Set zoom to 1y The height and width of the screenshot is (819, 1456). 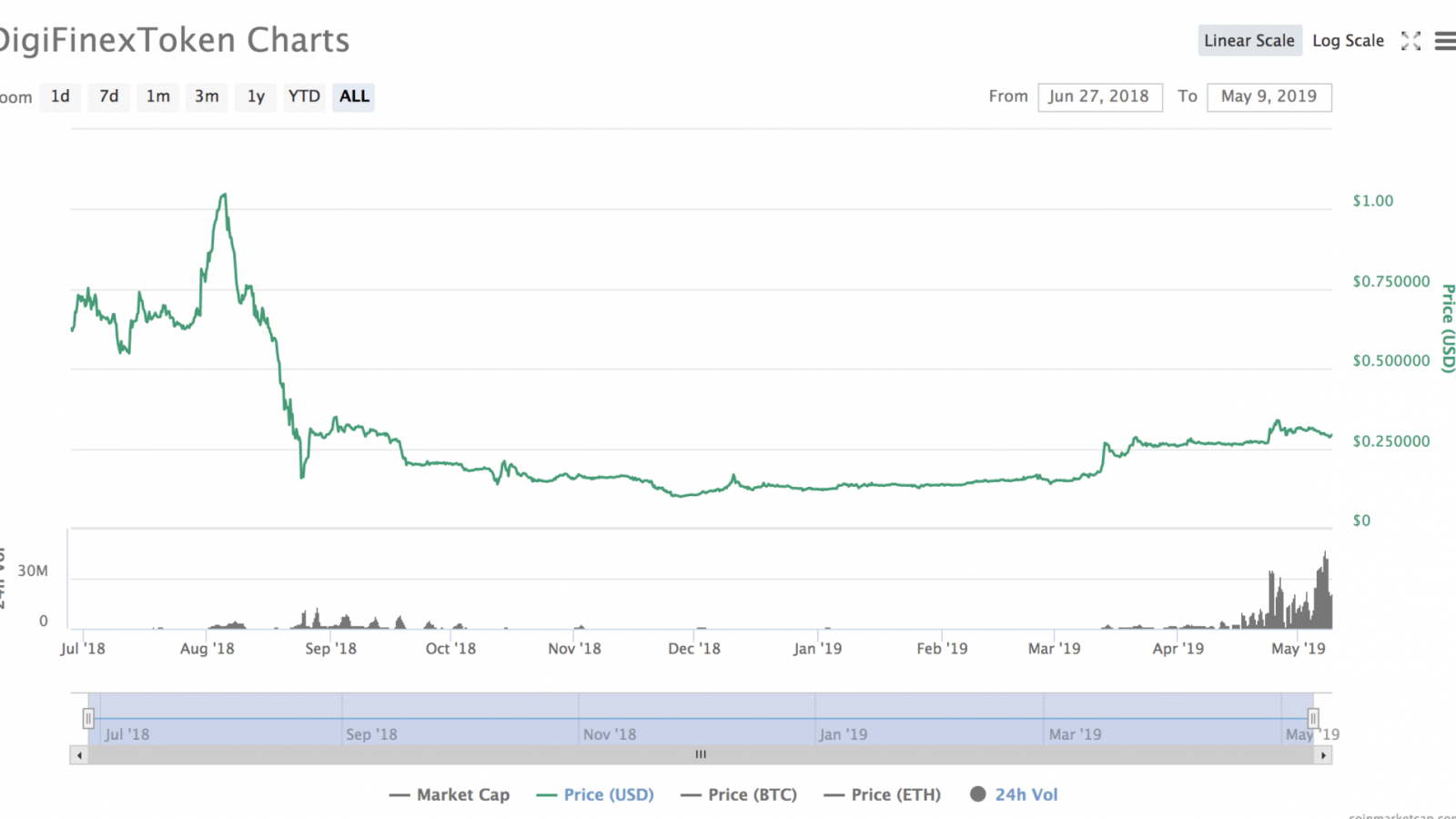[256, 96]
